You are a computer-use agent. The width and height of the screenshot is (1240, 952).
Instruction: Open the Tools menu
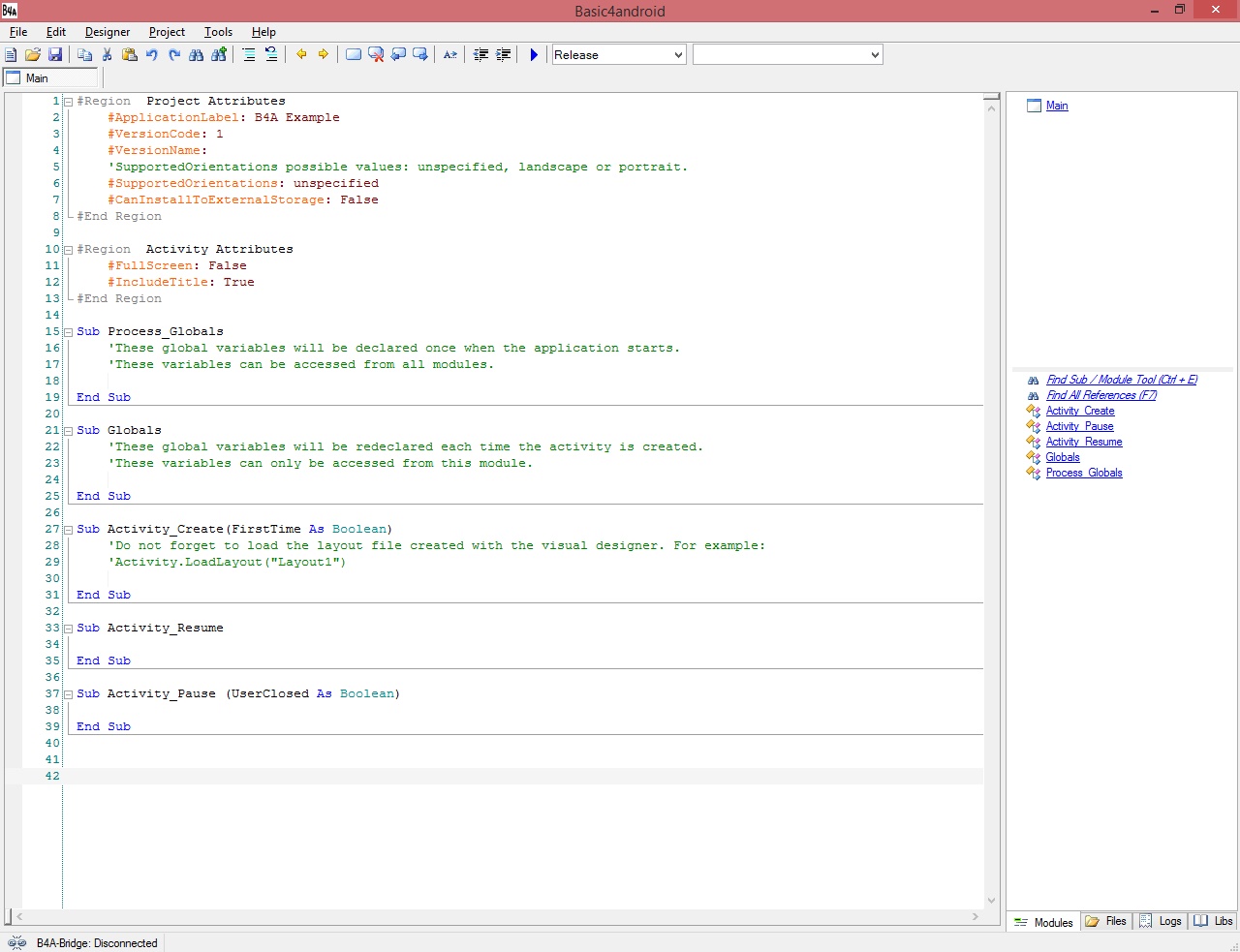218,32
